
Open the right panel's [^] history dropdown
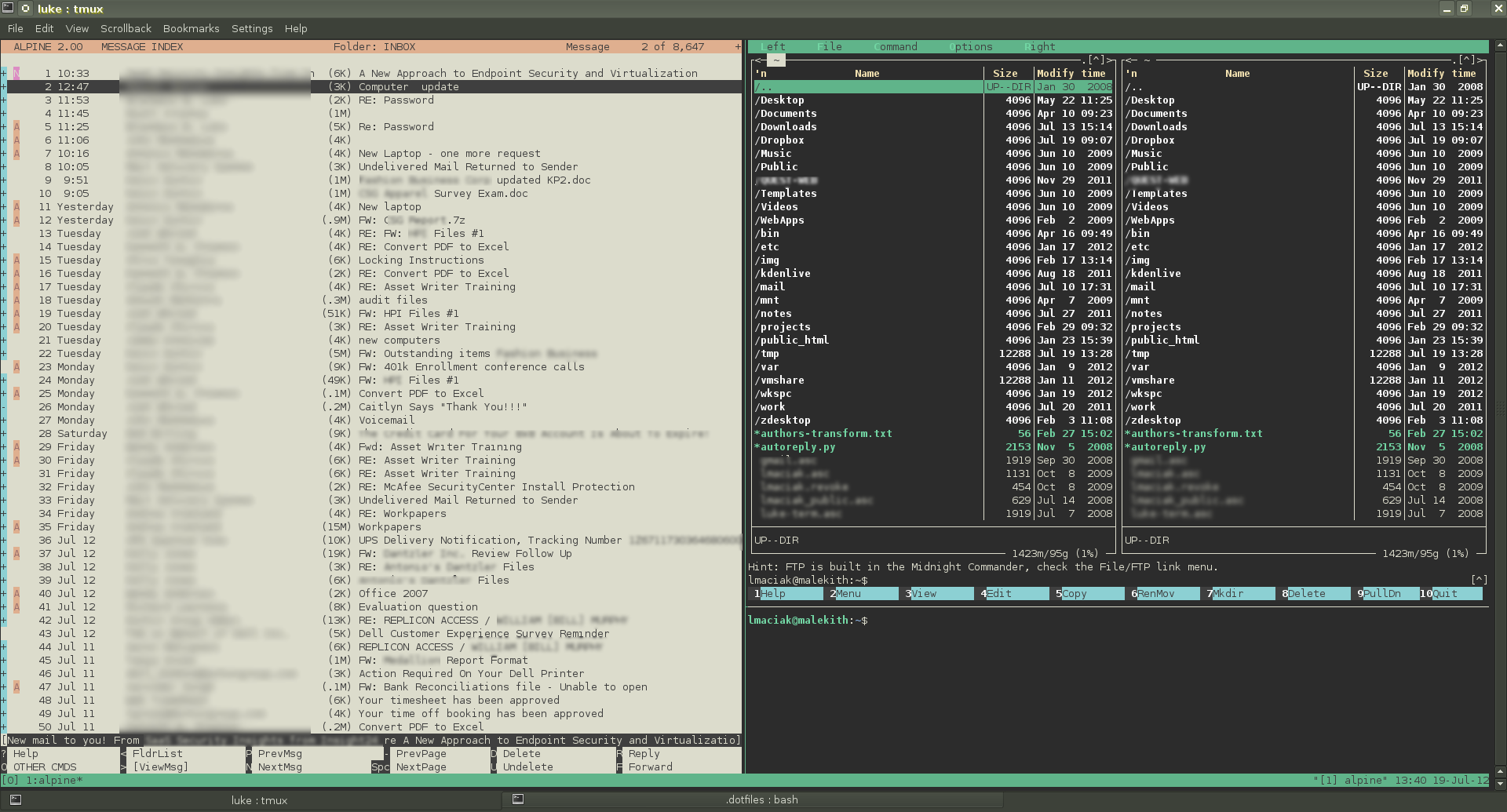(1466, 60)
